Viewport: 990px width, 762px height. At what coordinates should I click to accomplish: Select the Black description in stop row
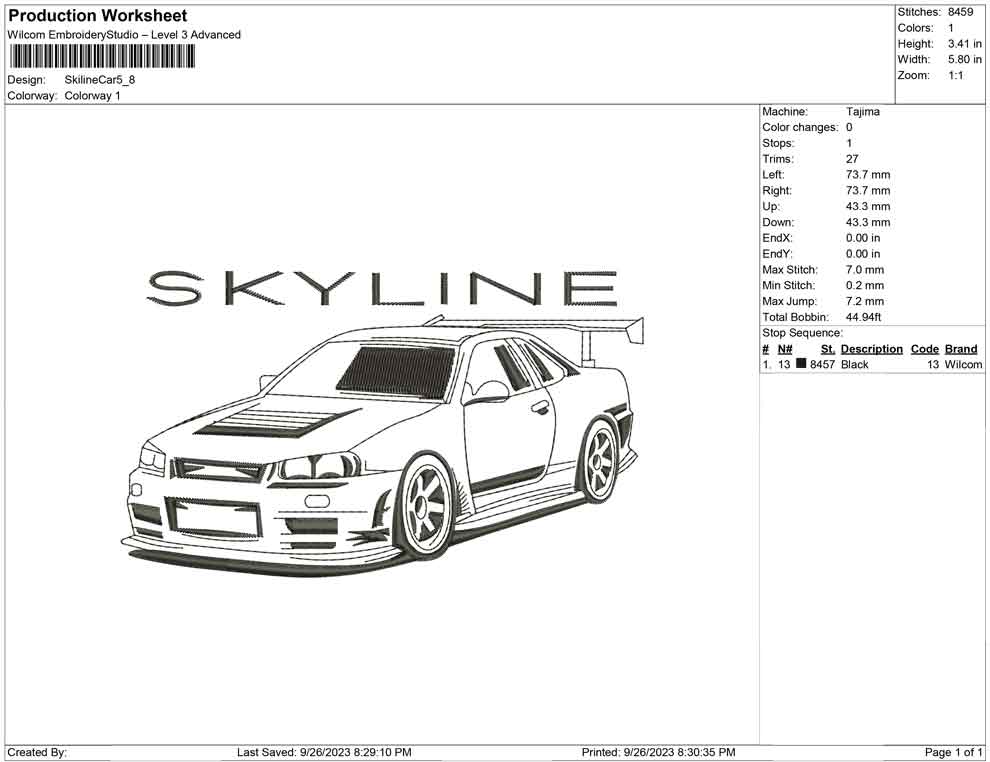click(x=855, y=364)
